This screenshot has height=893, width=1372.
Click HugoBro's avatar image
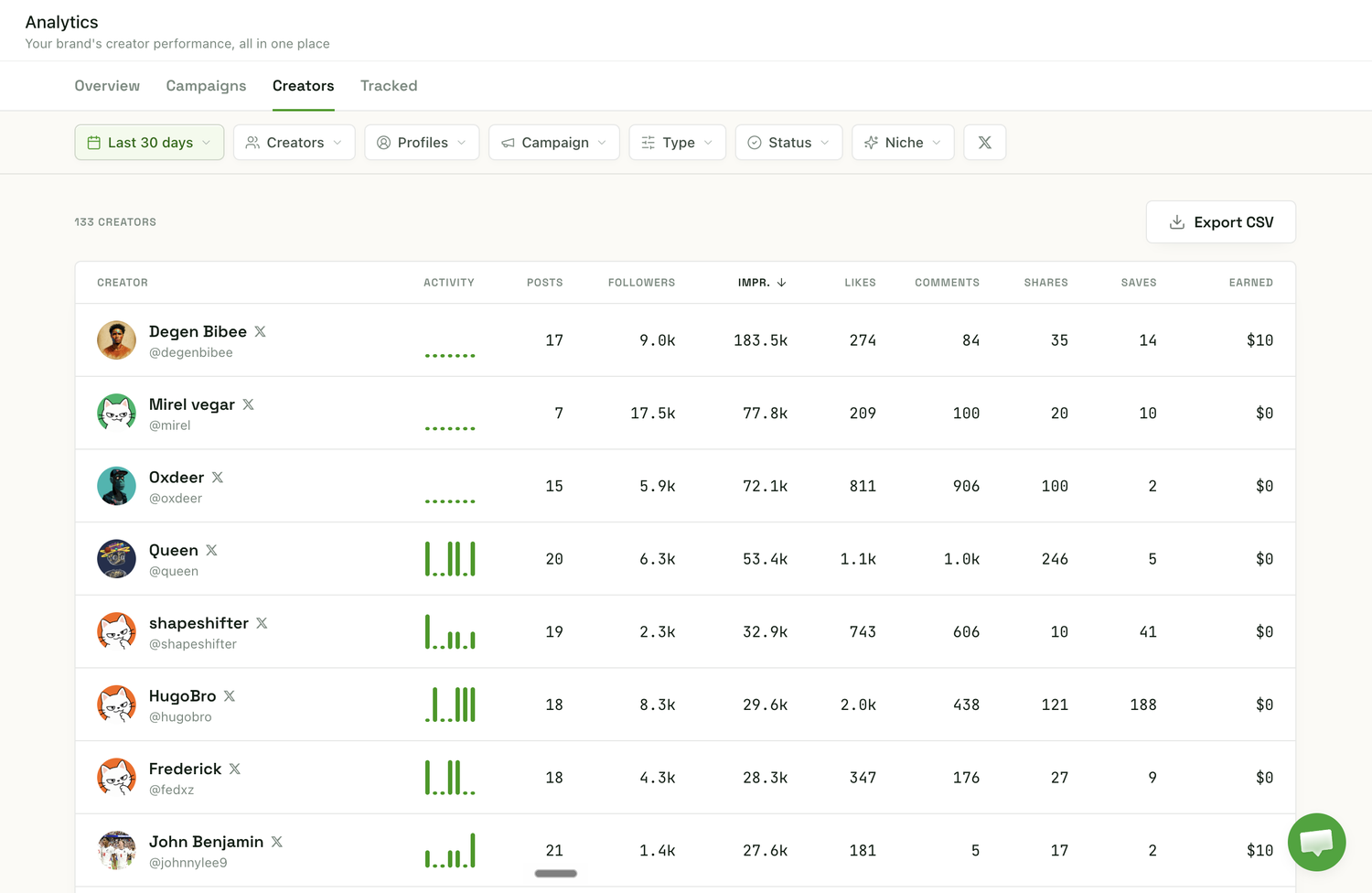coord(116,705)
